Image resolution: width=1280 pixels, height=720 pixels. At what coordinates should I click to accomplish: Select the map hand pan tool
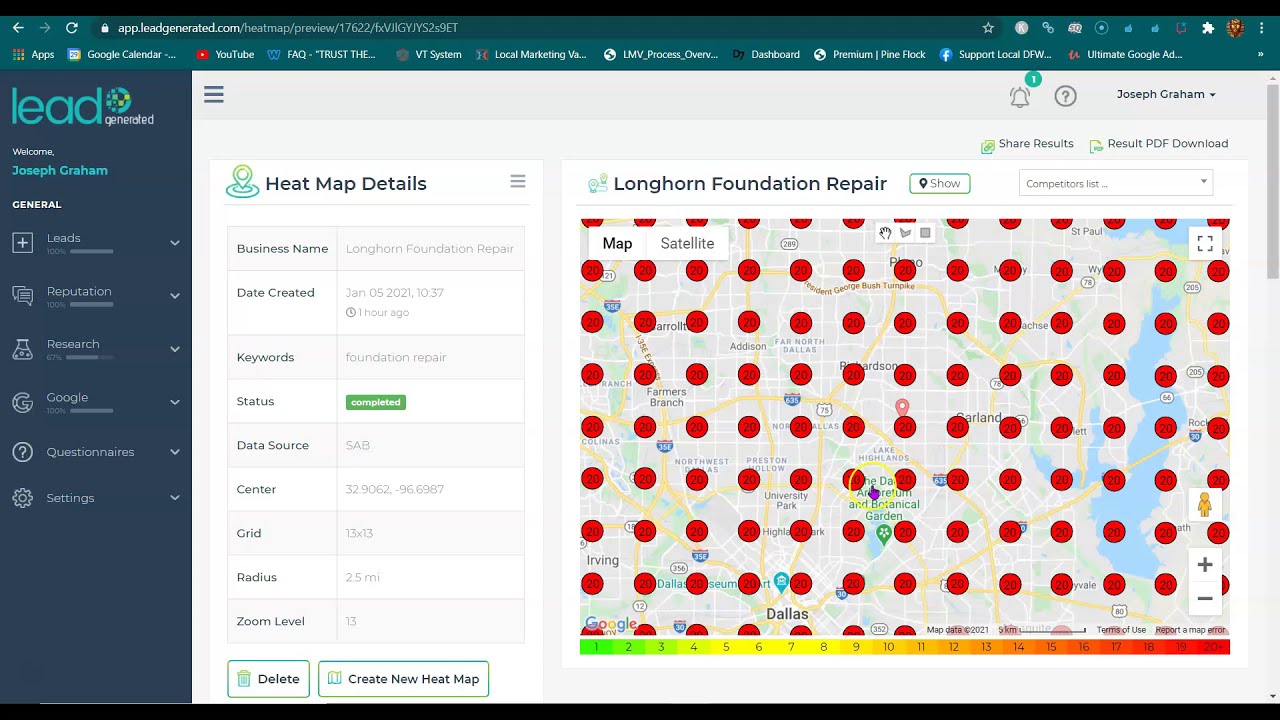[885, 233]
